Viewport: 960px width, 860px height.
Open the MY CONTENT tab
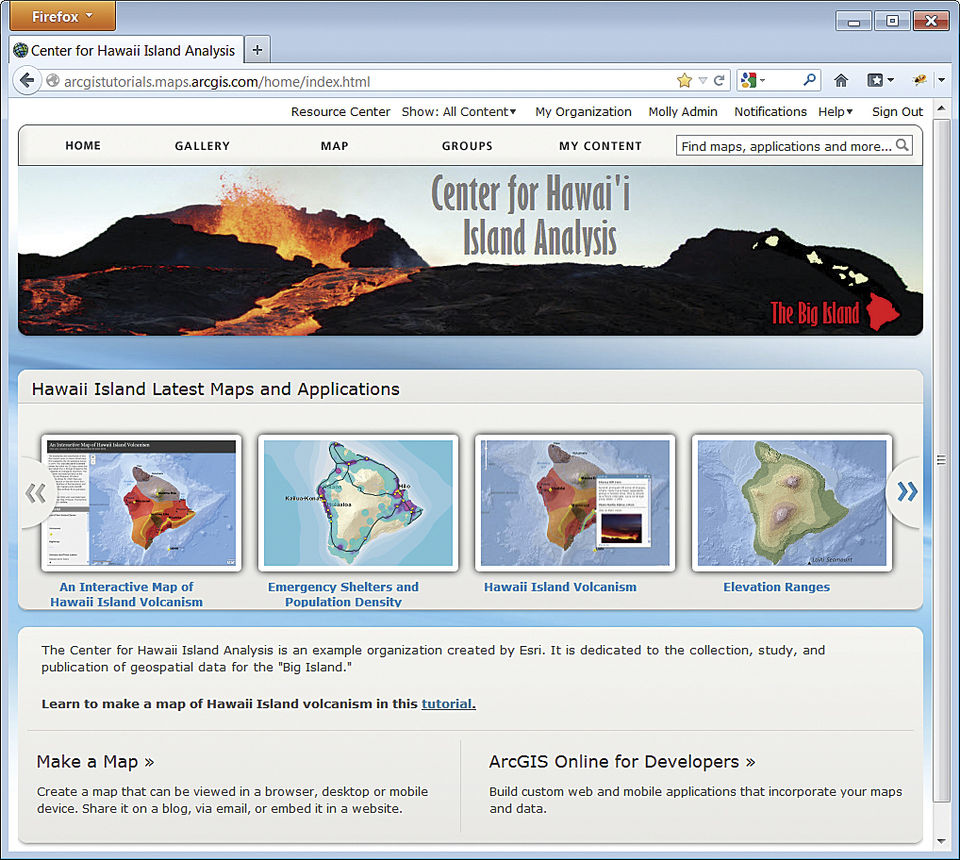pos(600,146)
